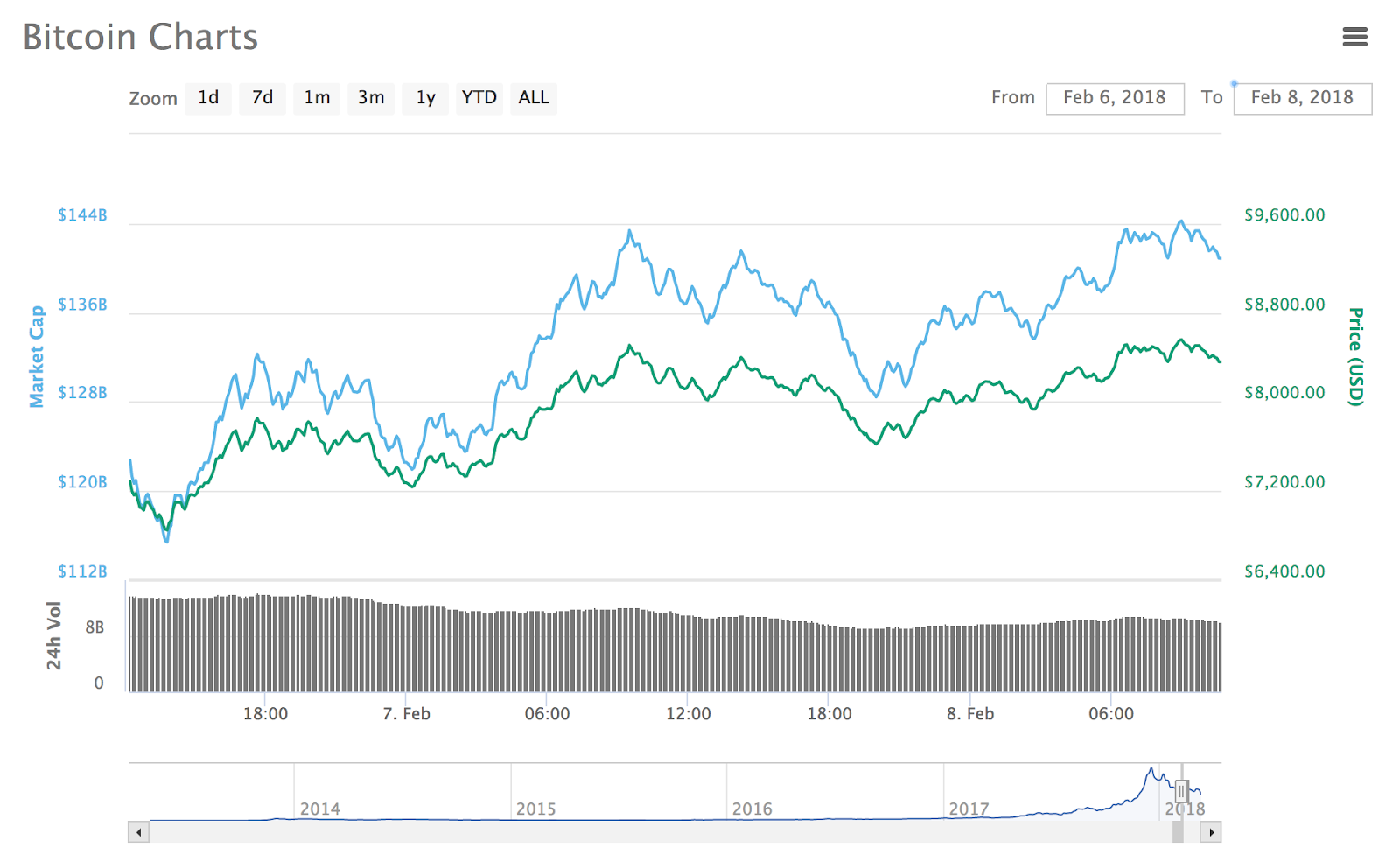Select the ALL zoom option
The image size is (1400, 848).
tap(533, 98)
